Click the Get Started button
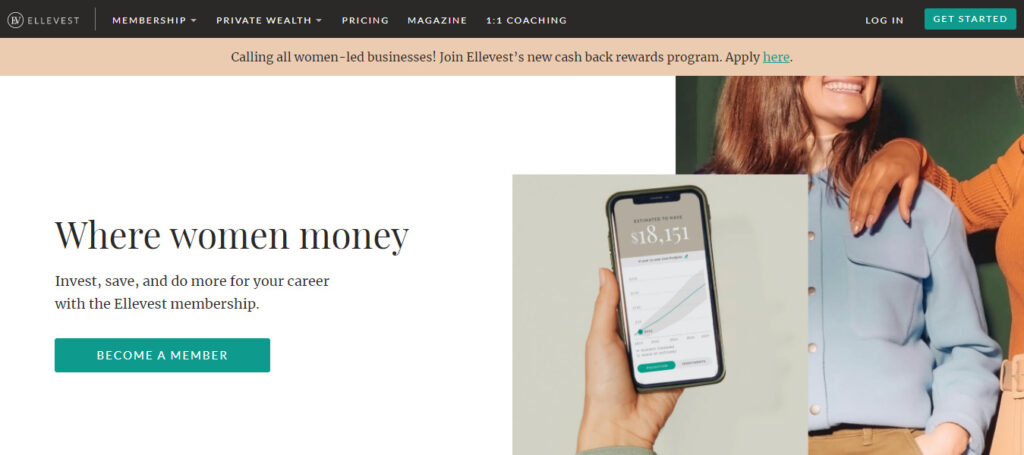Image resolution: width=1024 pixels, height=455 pixels. (x=970, y=19)
